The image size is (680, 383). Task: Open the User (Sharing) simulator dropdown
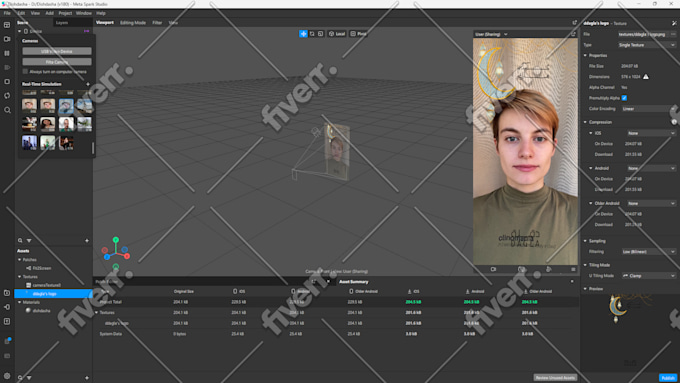coord(491,34)
